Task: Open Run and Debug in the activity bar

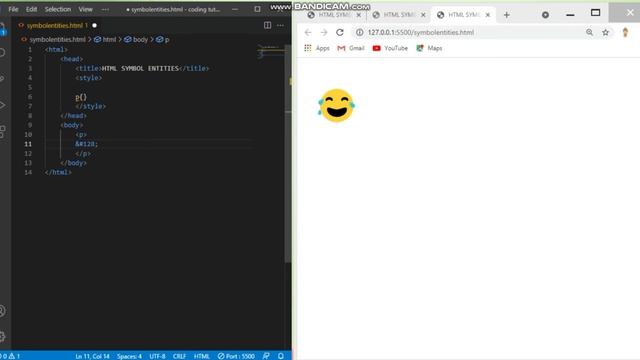Action: tap(2, 105)
